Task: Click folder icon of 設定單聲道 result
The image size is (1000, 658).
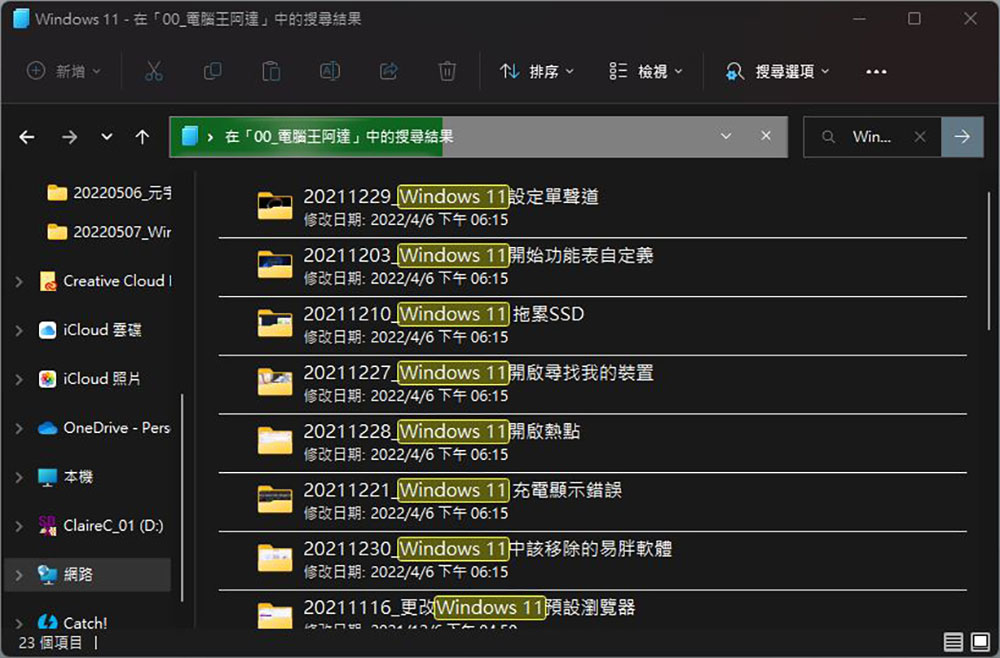Action: [x=275, y=205]
